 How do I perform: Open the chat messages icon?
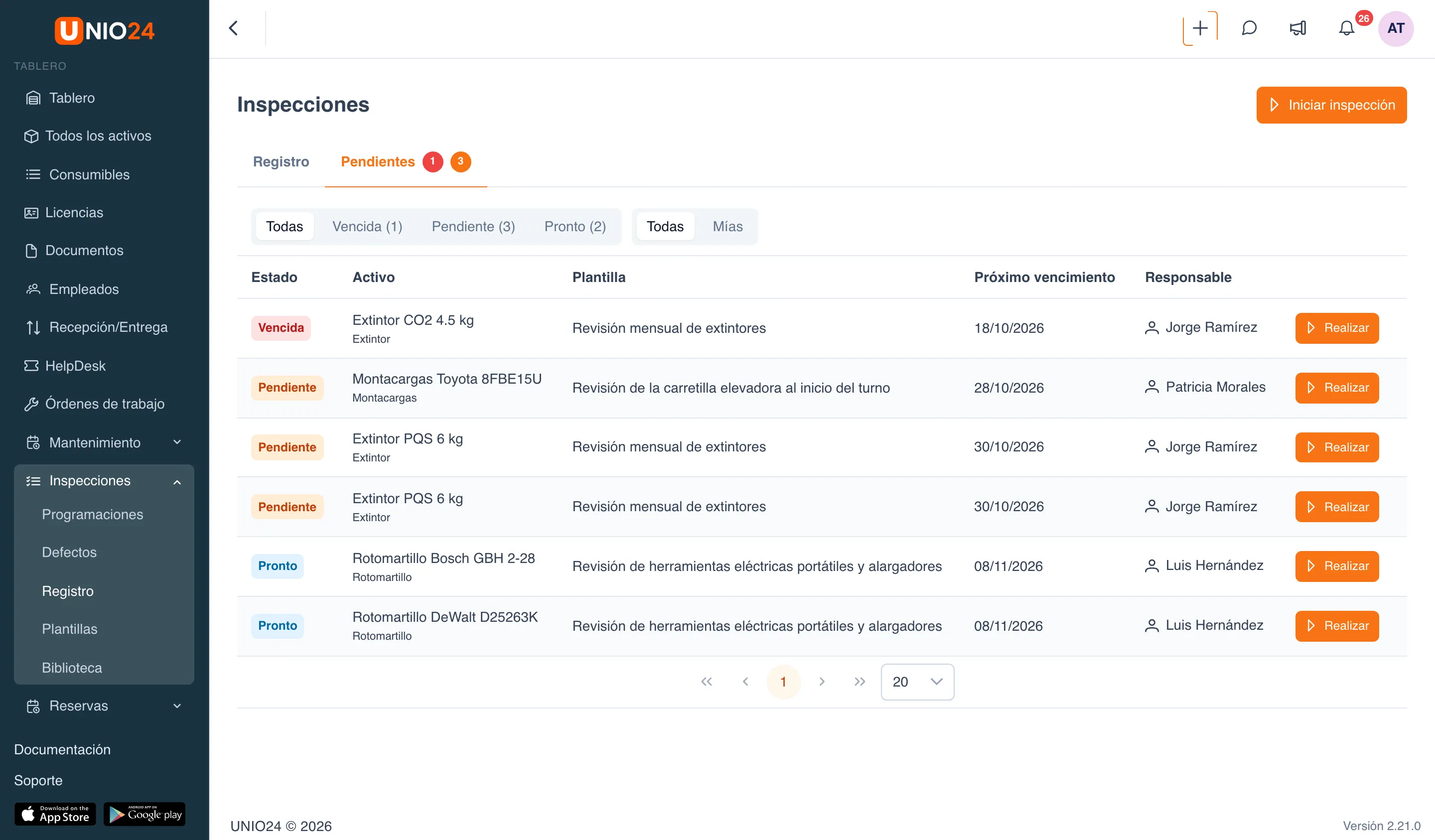click(1249, 28)
